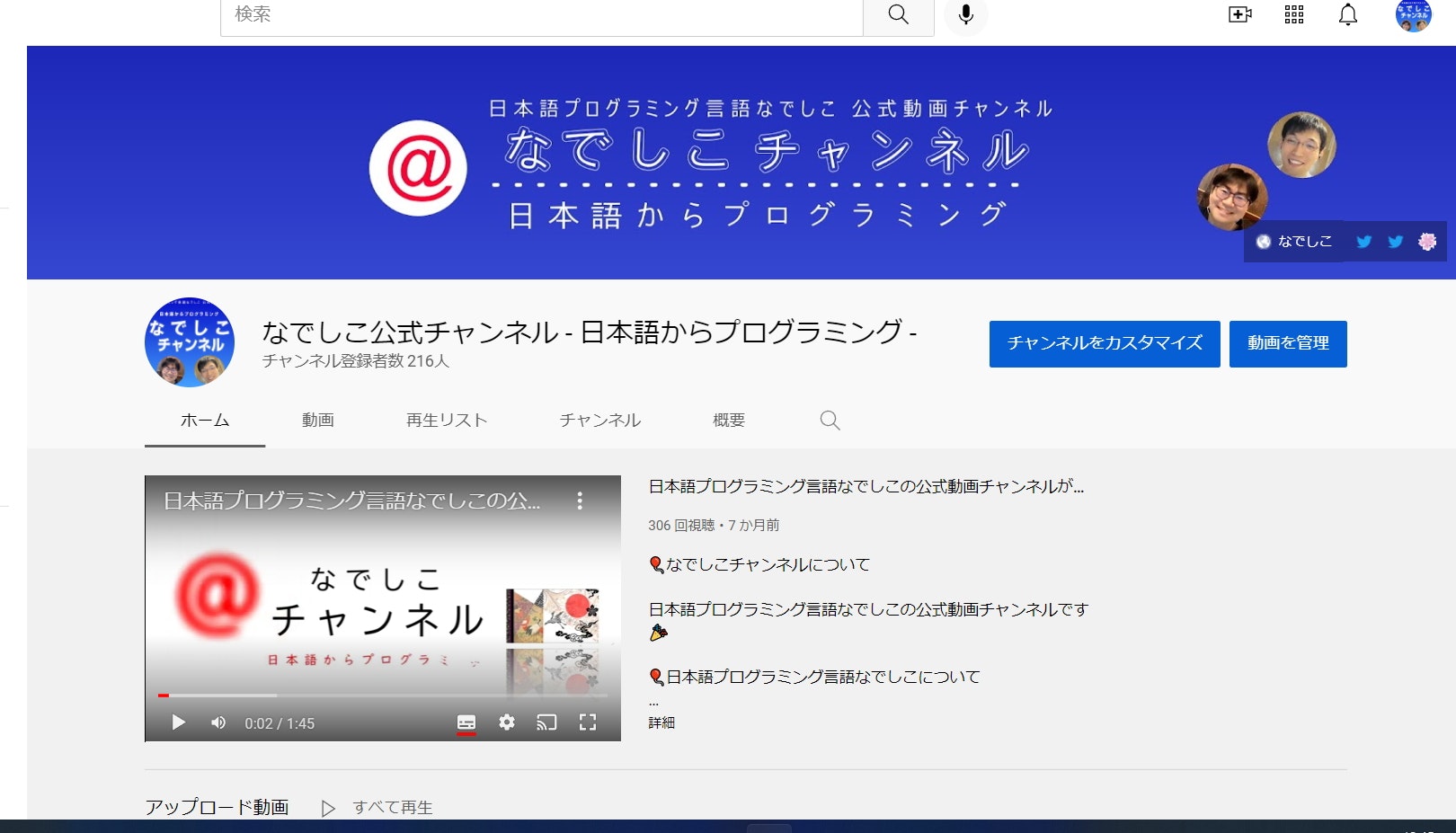Focus the 検索 search field
The height and width of the screenshot is (833, 1456).
(x=542, y=15)
